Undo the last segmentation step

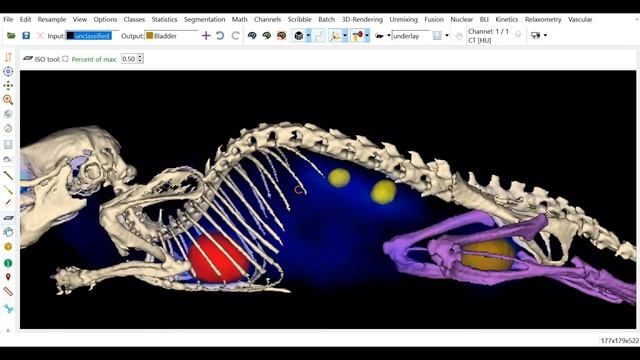tap(220, 36)
